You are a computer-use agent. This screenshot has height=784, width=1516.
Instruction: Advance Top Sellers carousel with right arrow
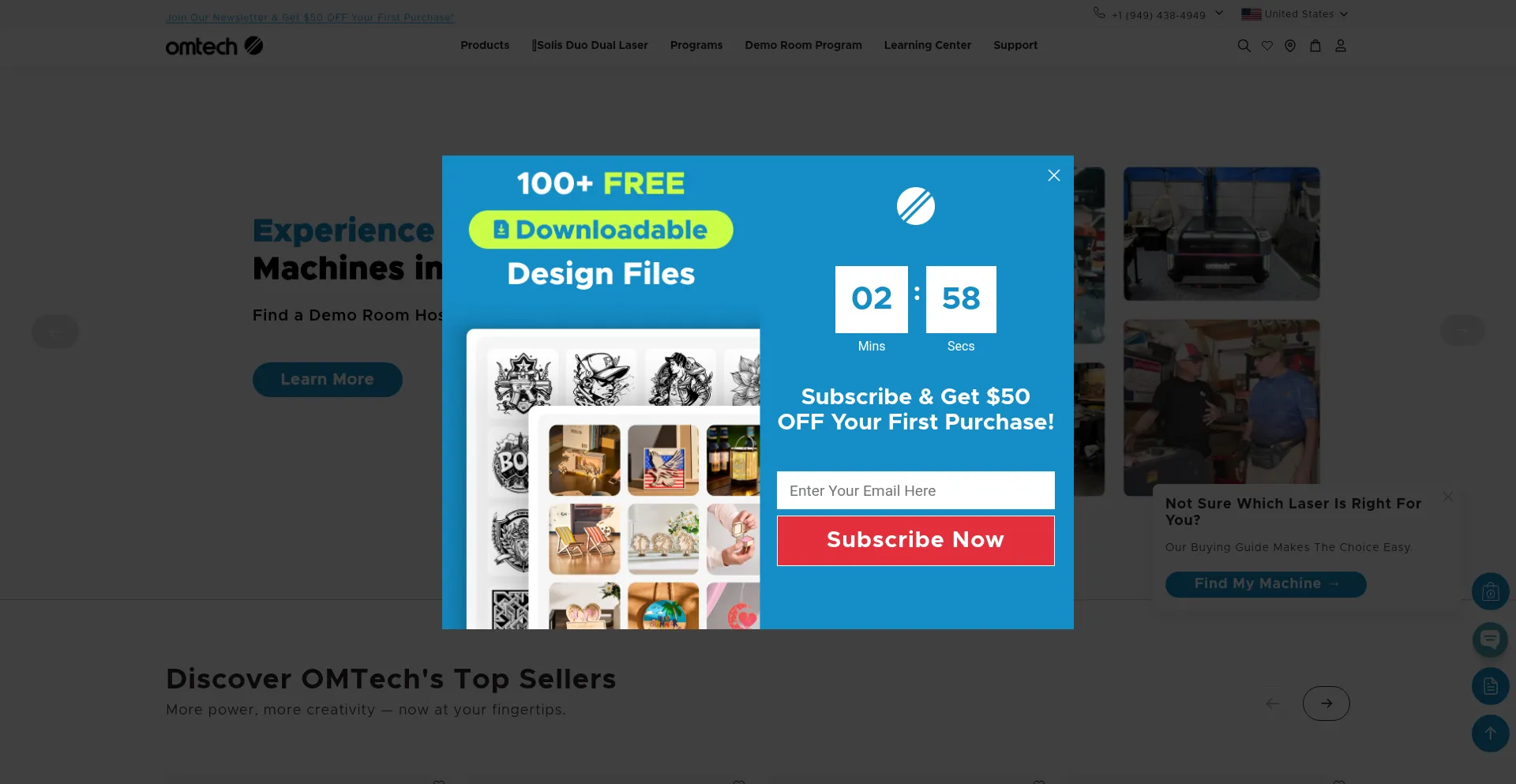pyautogui.click(x=1326, y=703)
